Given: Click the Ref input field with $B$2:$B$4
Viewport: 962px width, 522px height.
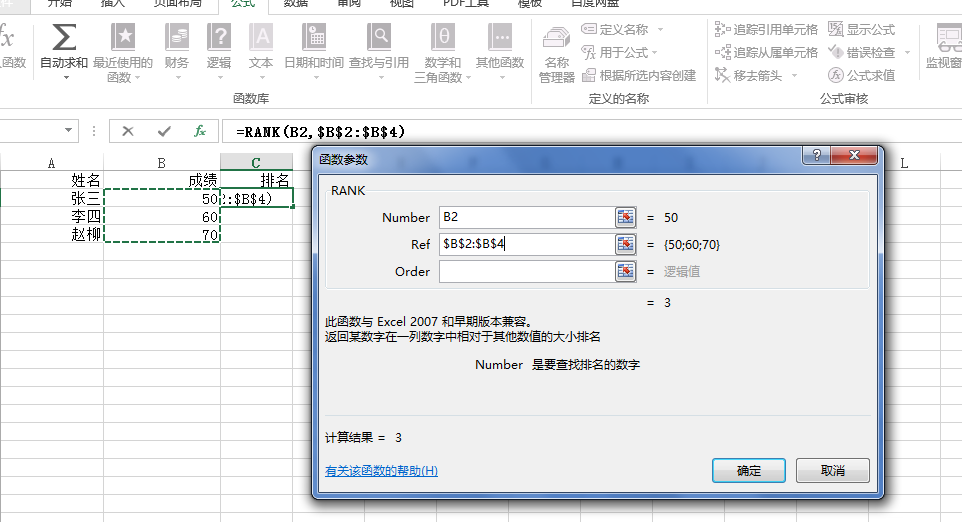Looking at the screenshot, I should pos(527,244).
